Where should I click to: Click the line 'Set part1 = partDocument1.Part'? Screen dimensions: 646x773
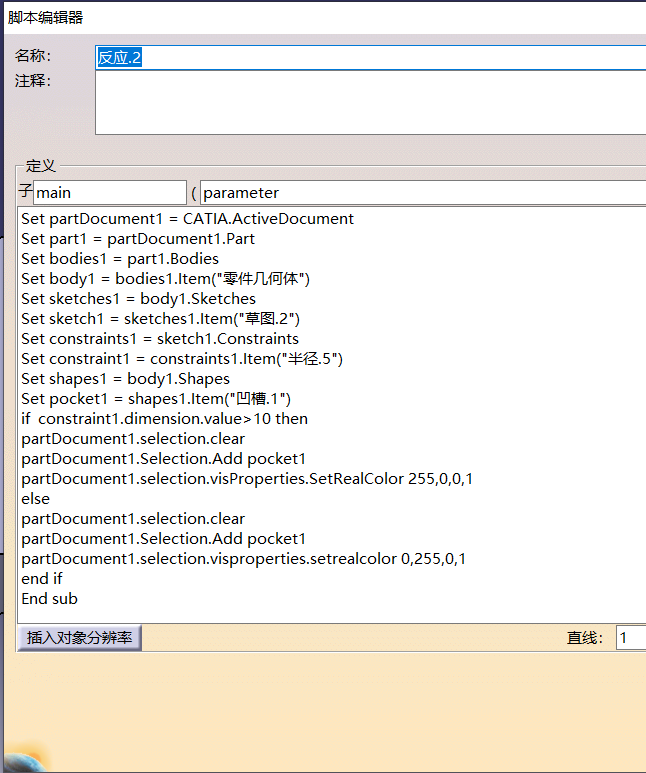(138, 239)
